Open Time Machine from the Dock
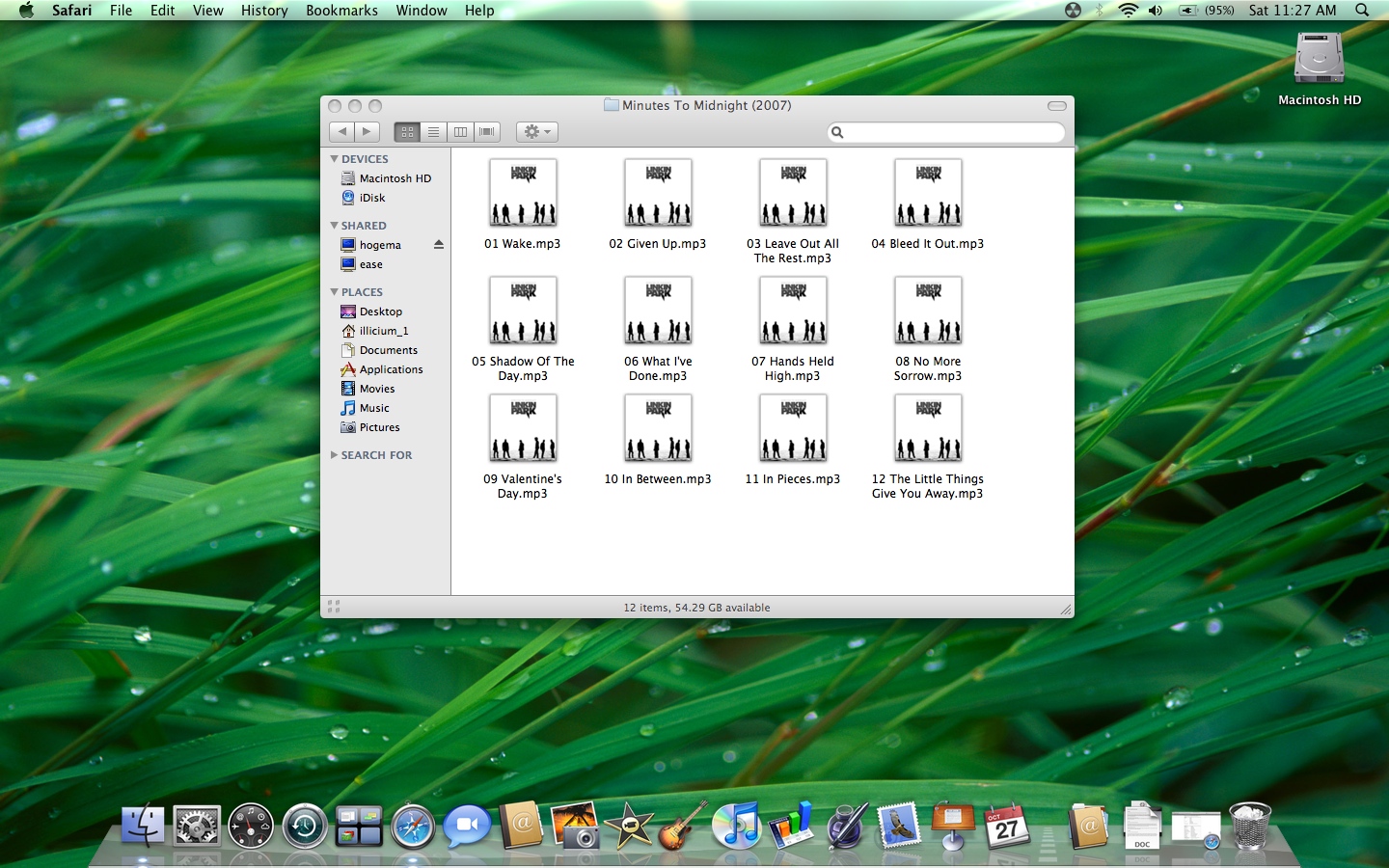 click(x=305, y=827)
